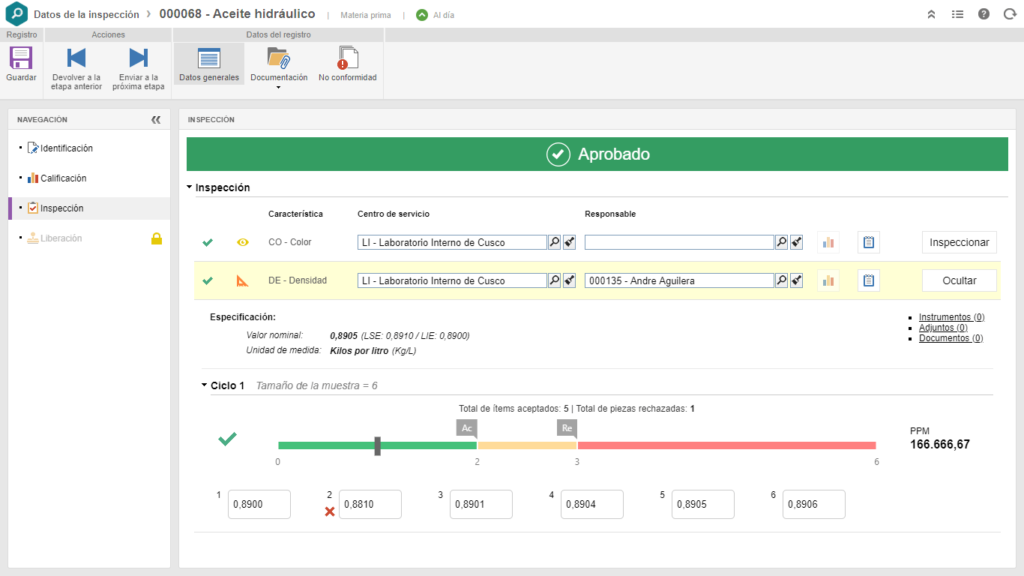Collapse the Navegación panel
The height and width of the screenshot is (576, 1024).
(x=156, y=119)
